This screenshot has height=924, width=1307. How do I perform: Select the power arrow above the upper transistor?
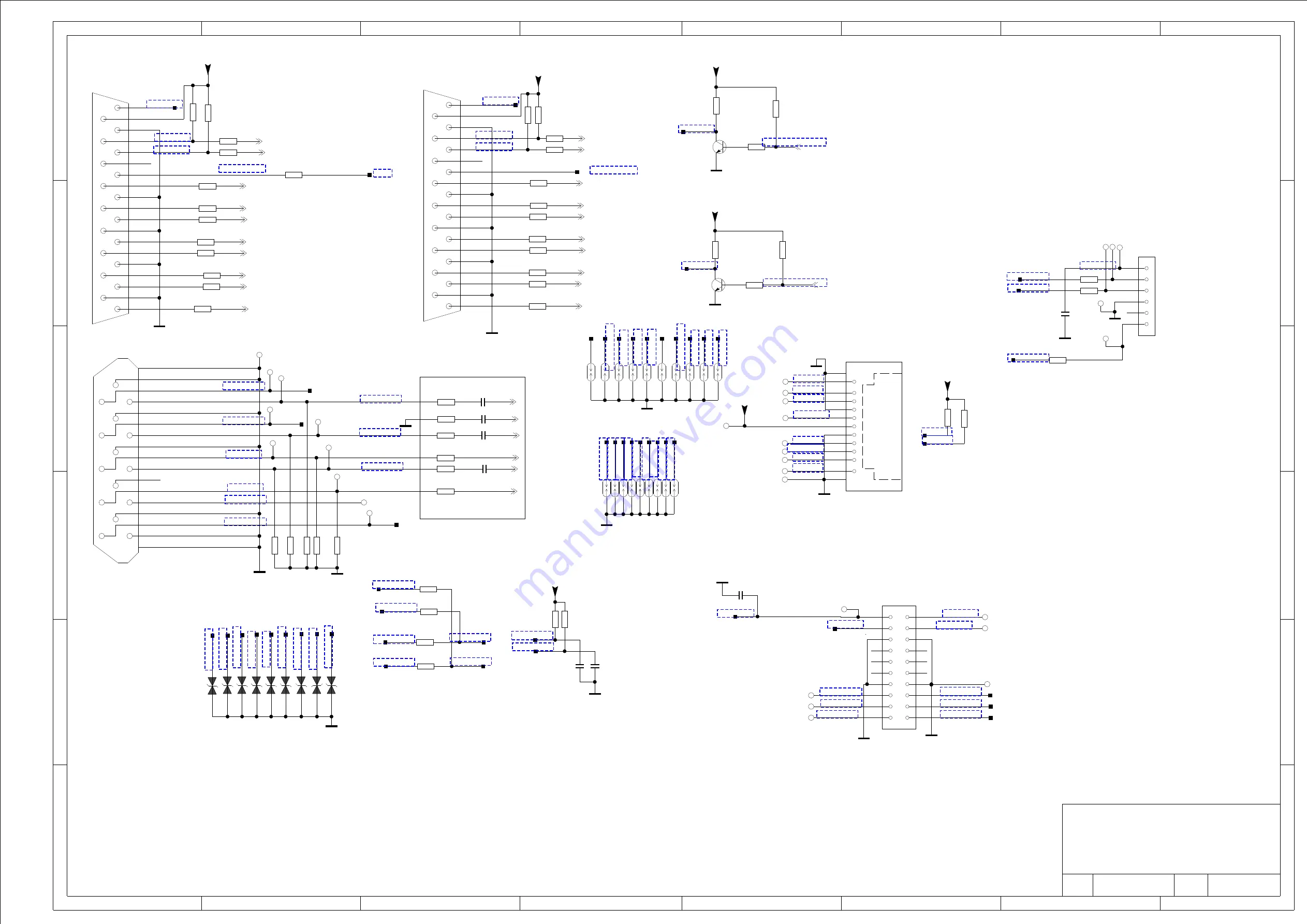point(716,72)
